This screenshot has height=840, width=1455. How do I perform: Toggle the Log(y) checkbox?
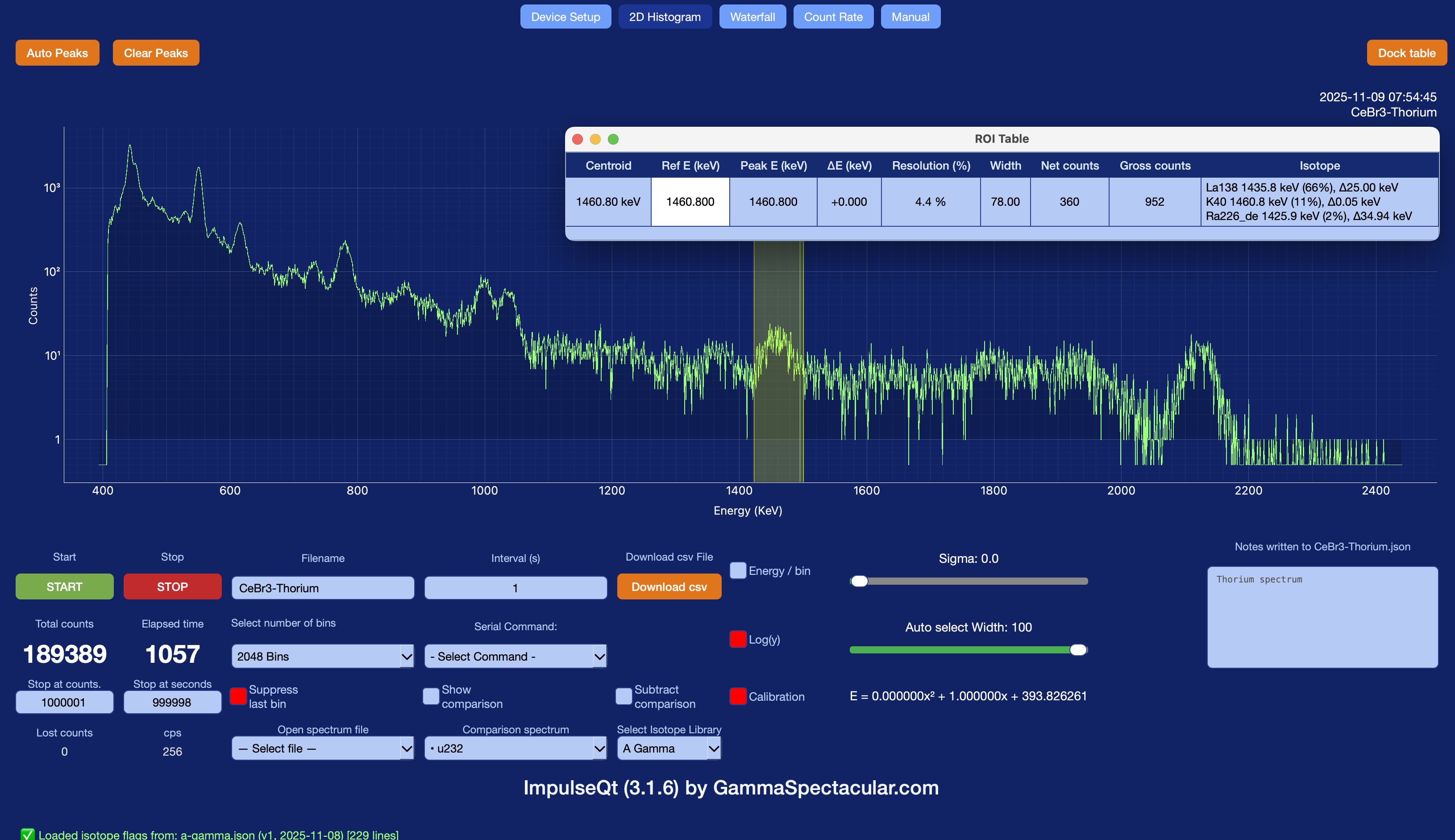[x=737, y=639]
